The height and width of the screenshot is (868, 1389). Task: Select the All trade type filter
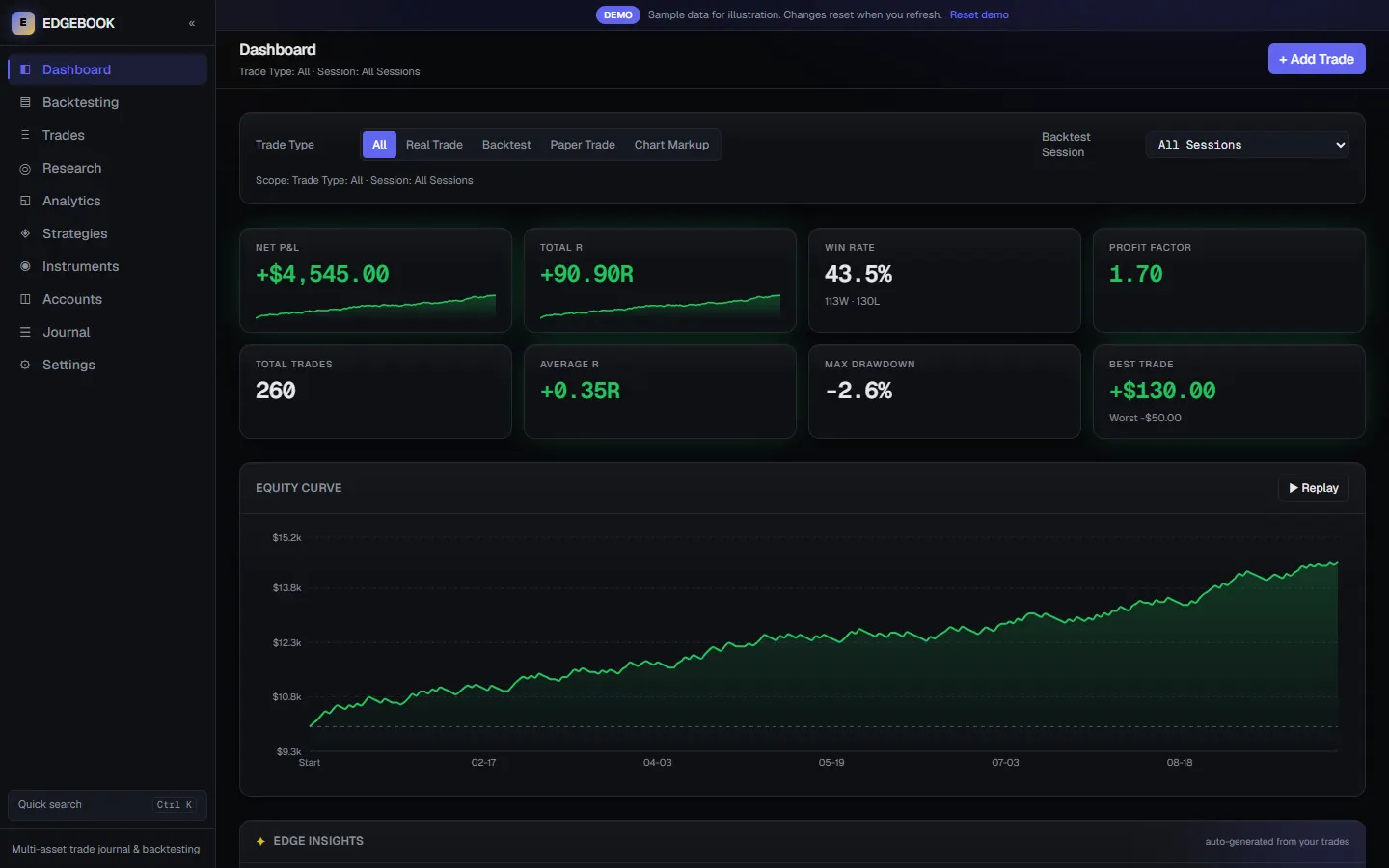[x=379, y=145]
